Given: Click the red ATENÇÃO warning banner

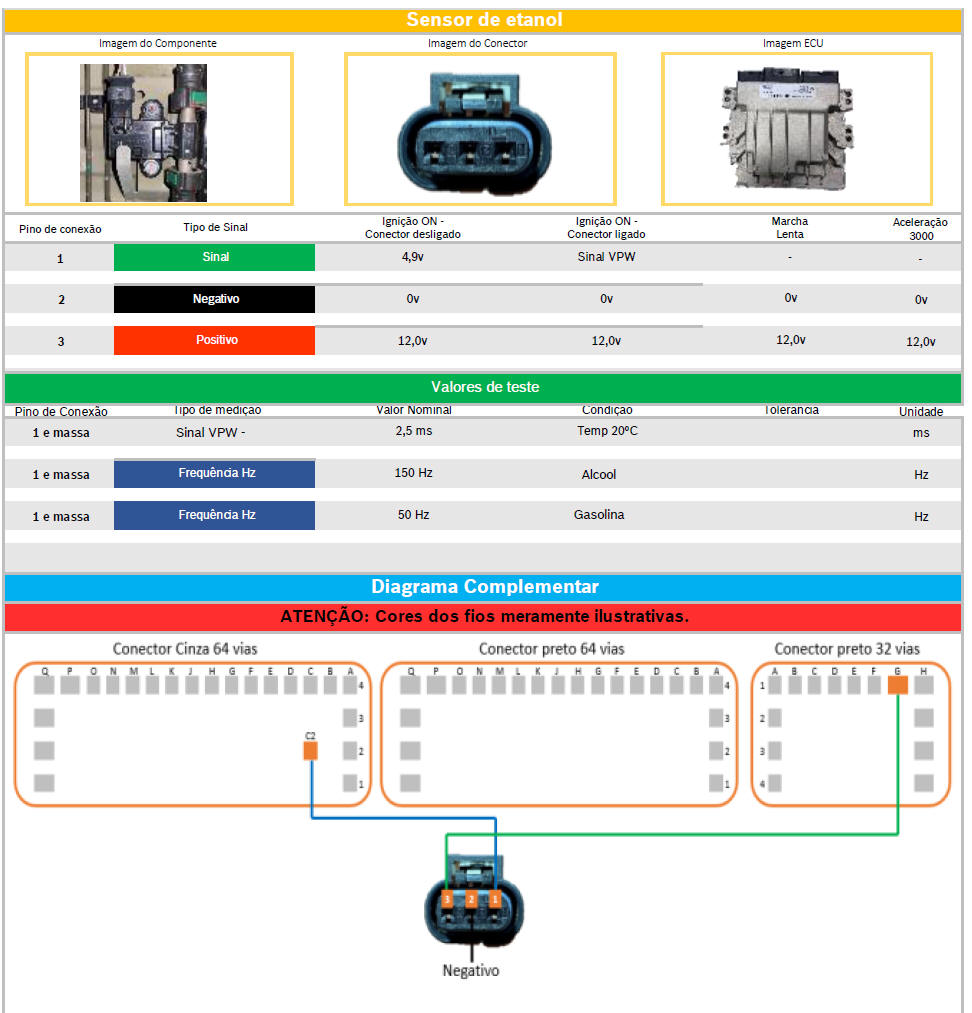Looking at the screenshot, I should pos(484,616).
